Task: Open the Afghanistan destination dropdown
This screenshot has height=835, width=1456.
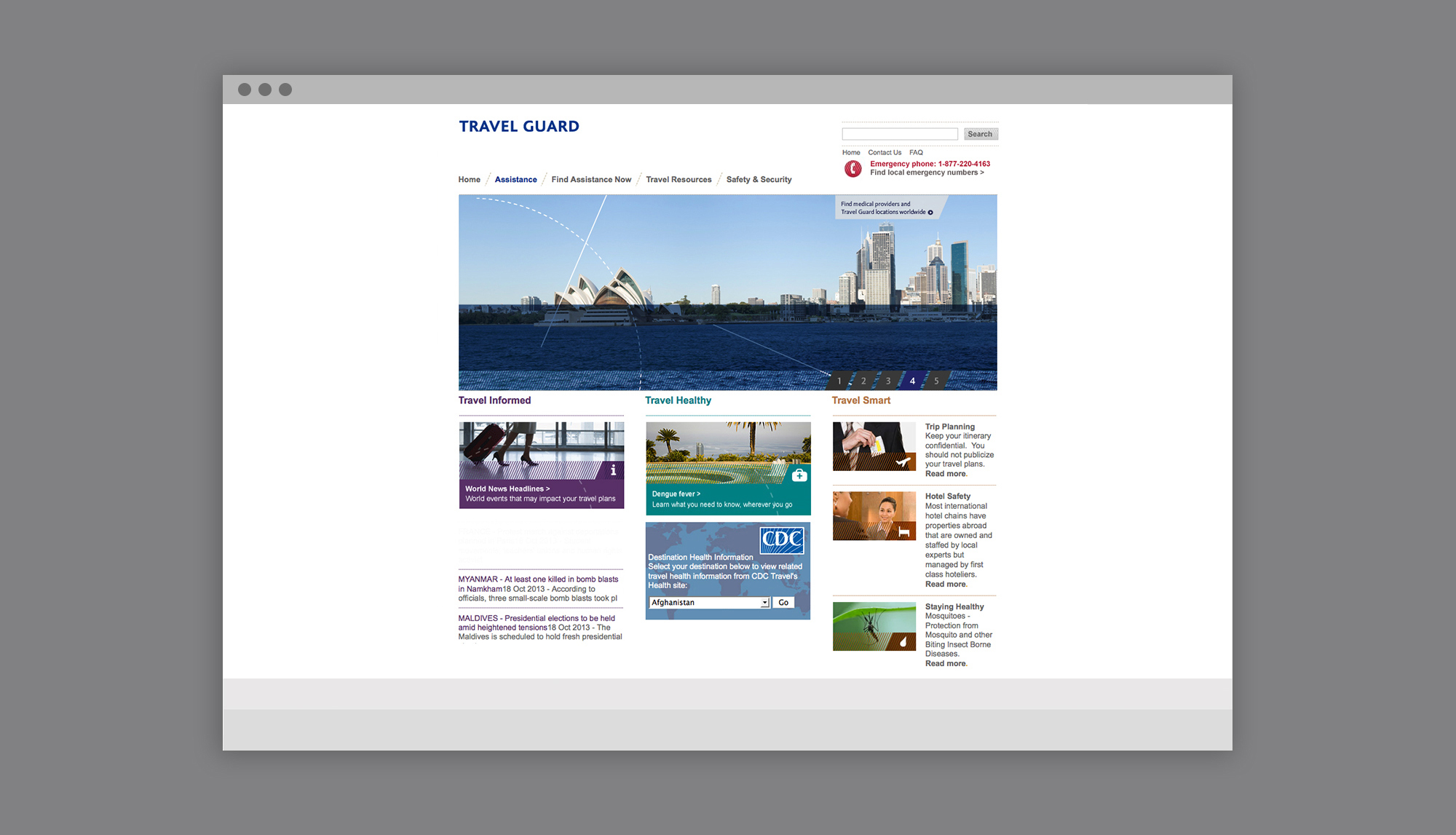Action: point(709,603)
